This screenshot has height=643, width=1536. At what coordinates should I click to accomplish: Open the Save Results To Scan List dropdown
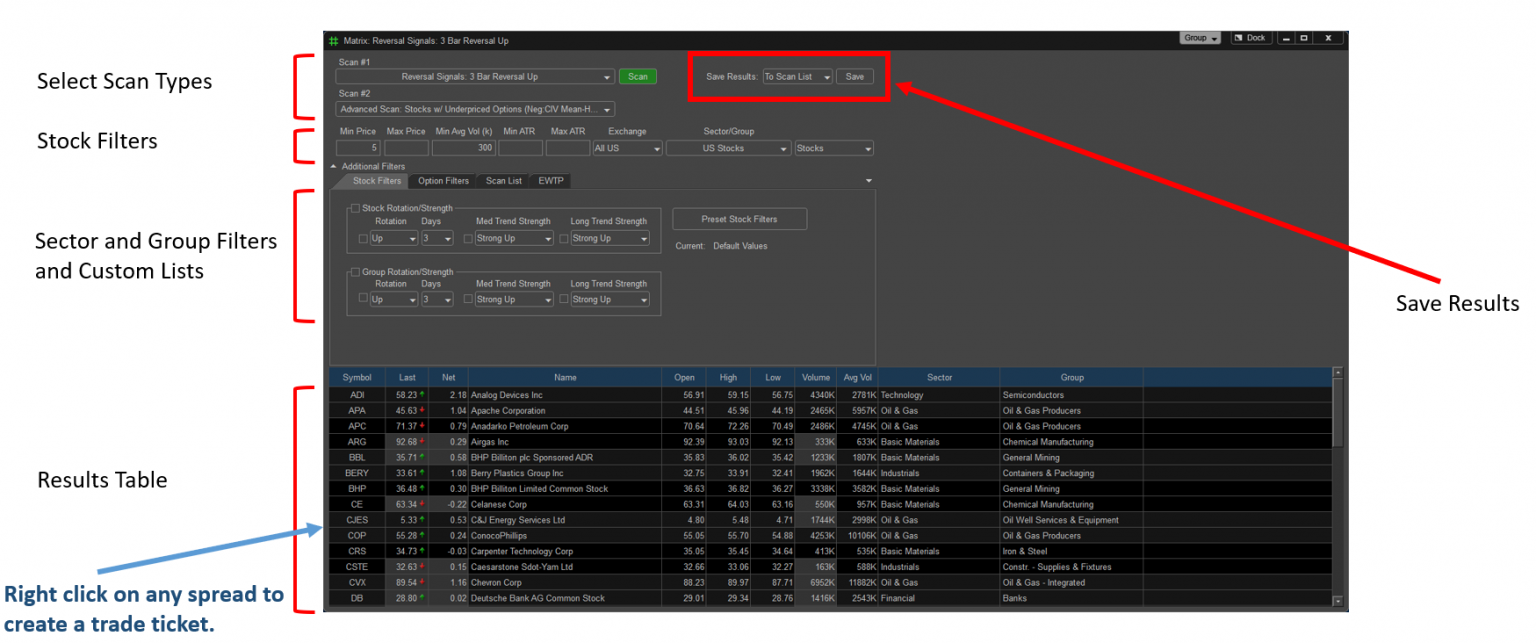796,76
